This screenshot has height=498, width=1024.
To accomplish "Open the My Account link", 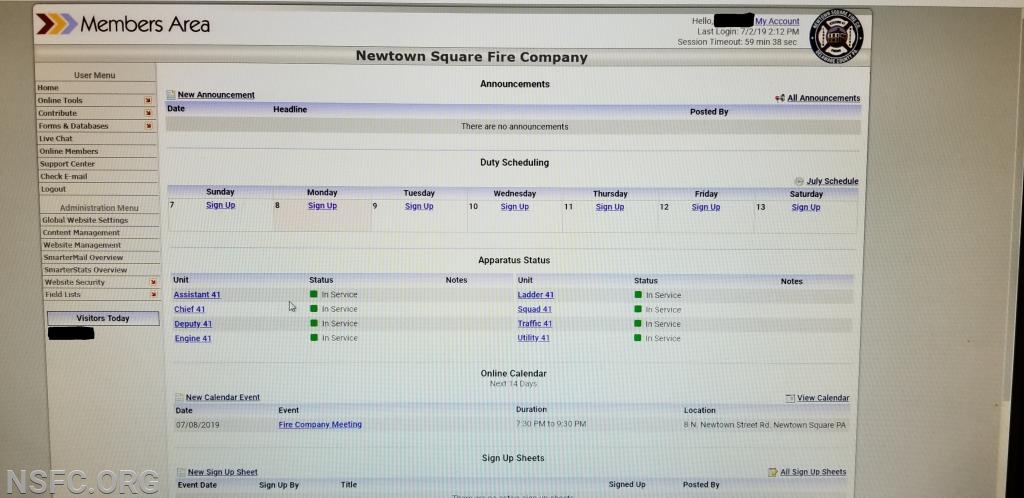I will (x=777, y=22).
